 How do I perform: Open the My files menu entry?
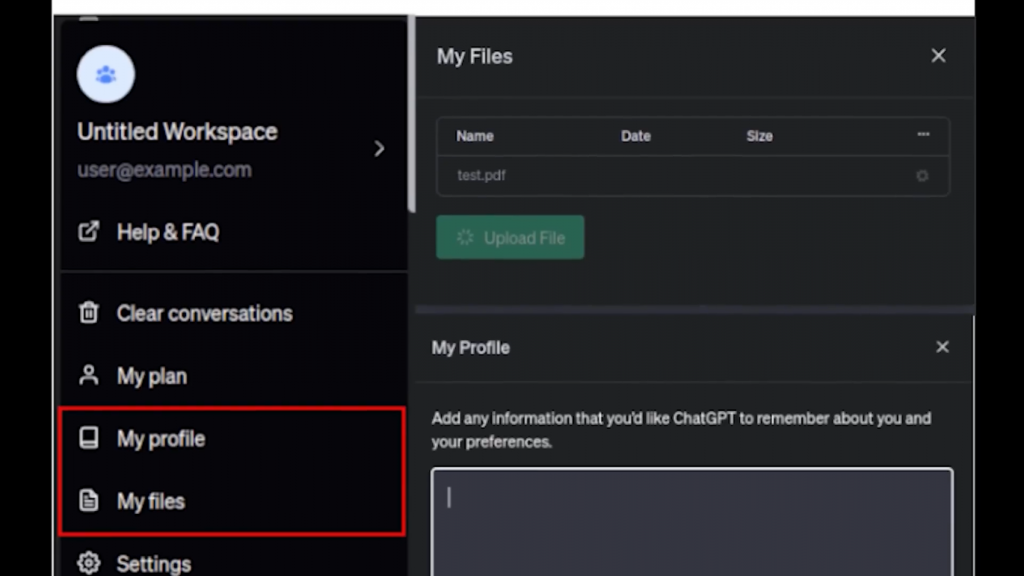click(x=150, y=501)
